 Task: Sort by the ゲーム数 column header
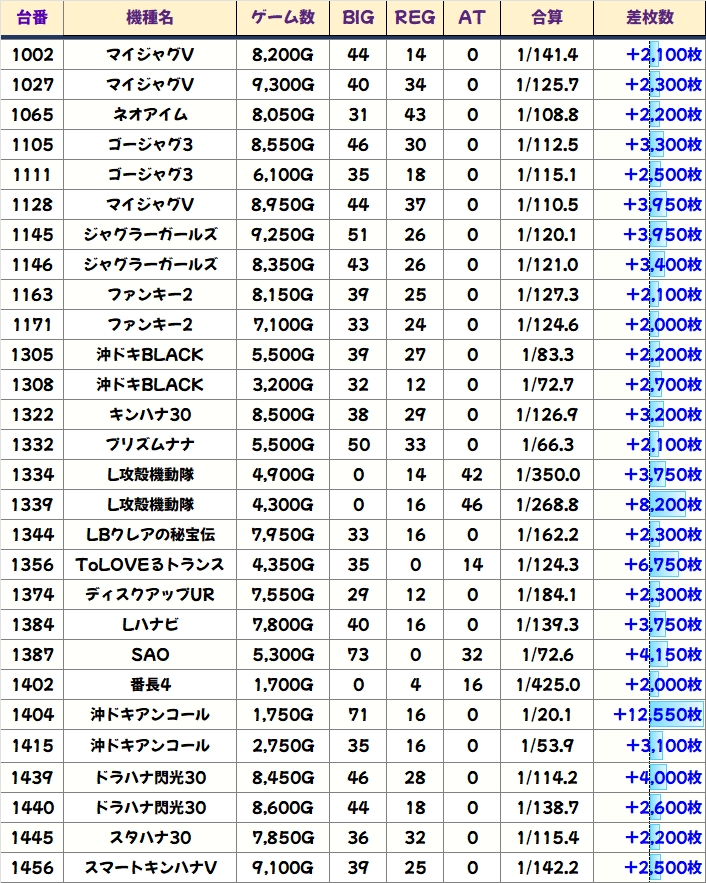(283, 18)
